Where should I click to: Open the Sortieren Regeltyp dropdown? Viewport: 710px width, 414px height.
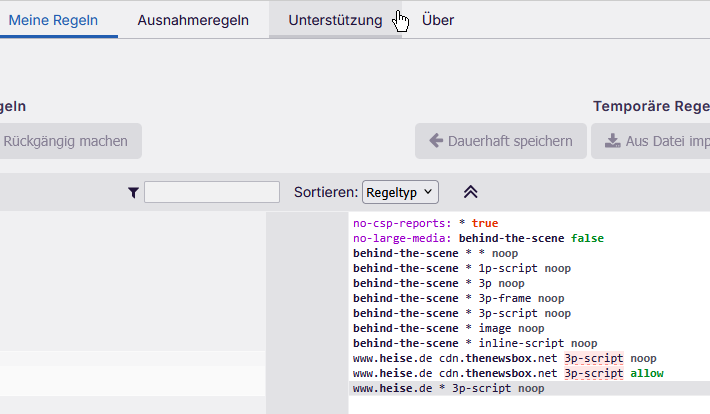coord(400,191)
